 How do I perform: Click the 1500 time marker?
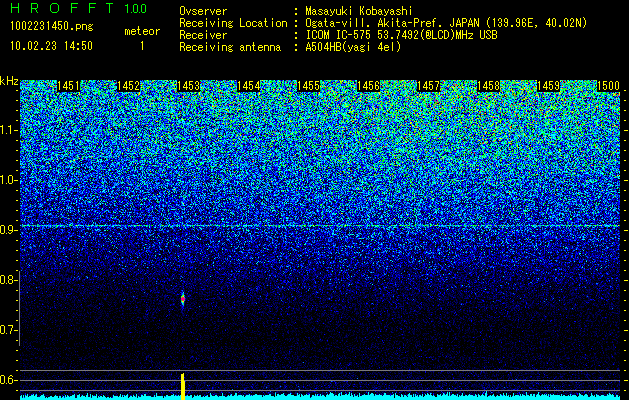pyautogui.click(x=609, y=86)
